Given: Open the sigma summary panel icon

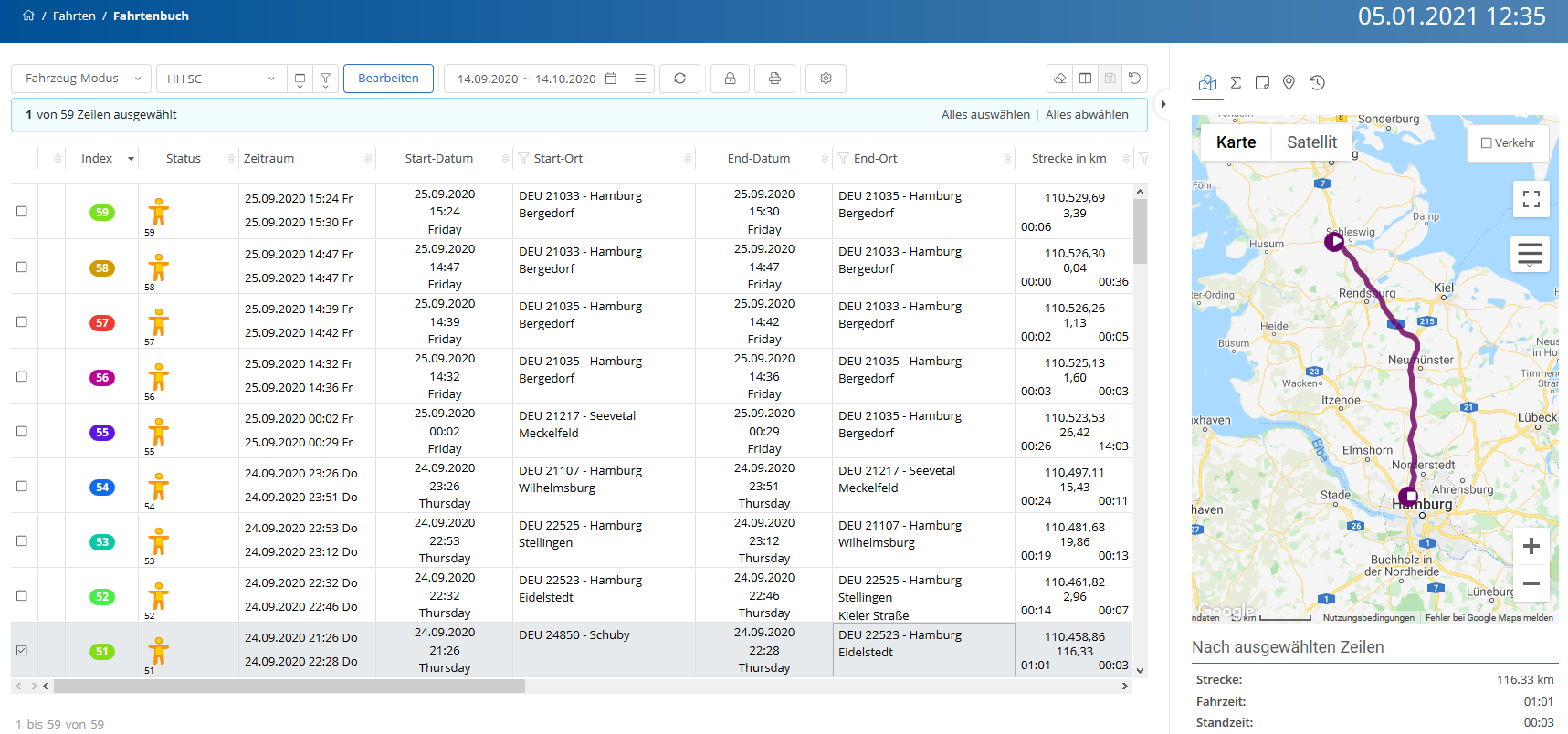Looking at the screenshot, I should pos(1236,83).
